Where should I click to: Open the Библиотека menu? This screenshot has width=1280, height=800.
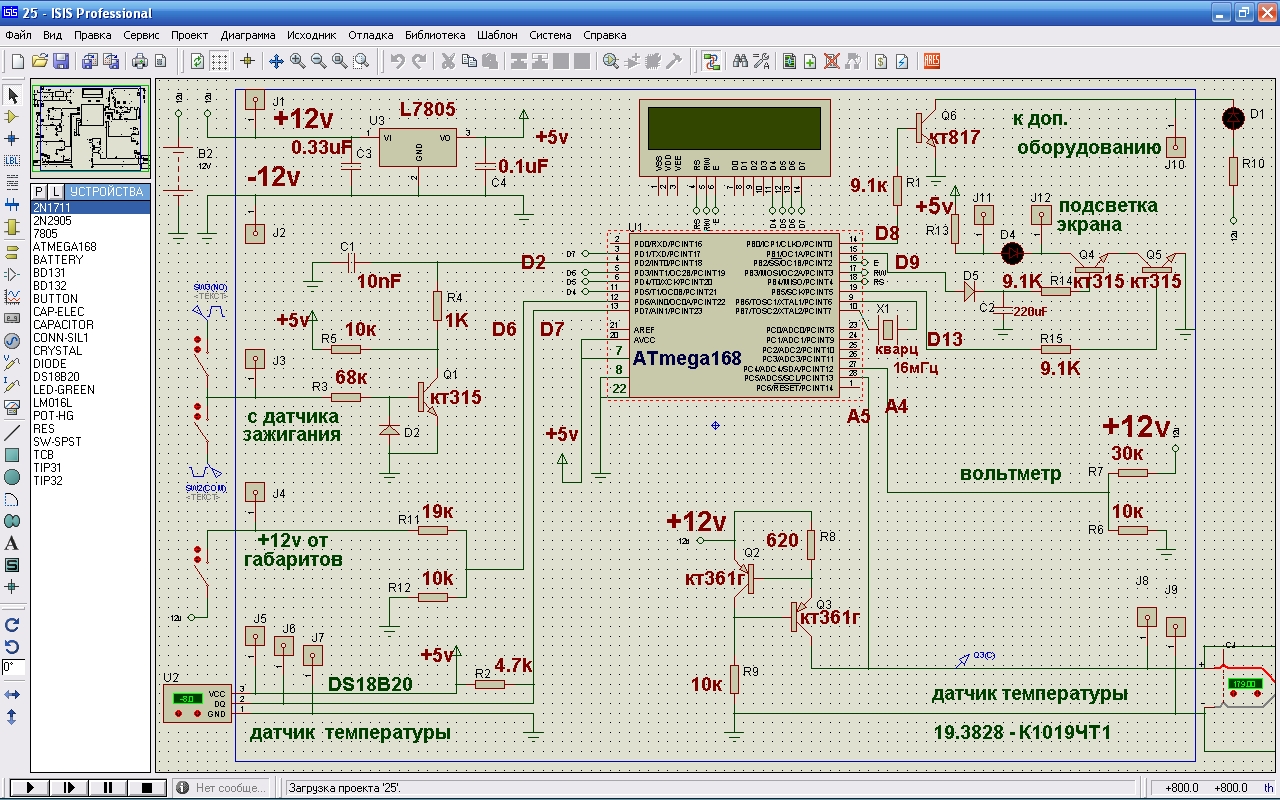coord(435,35)
